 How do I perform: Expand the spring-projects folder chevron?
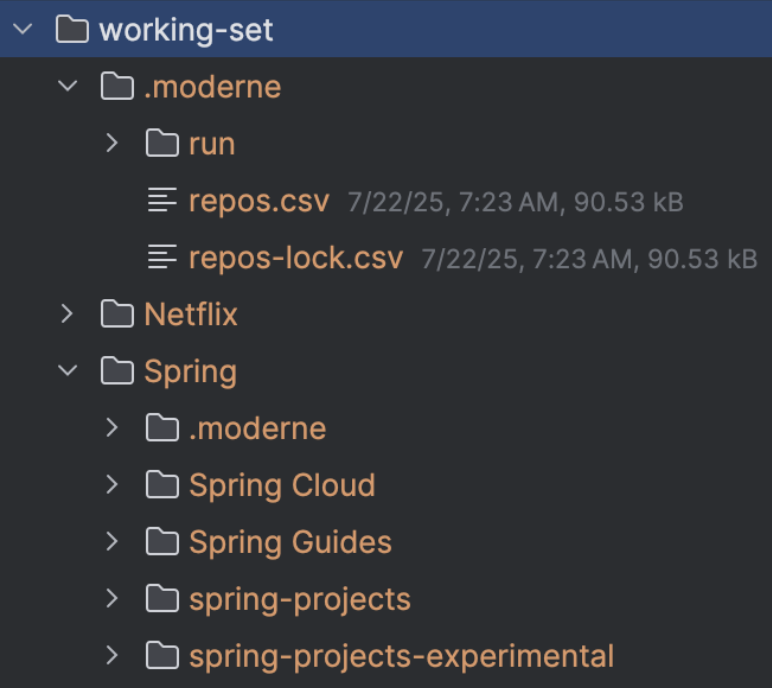112,598
